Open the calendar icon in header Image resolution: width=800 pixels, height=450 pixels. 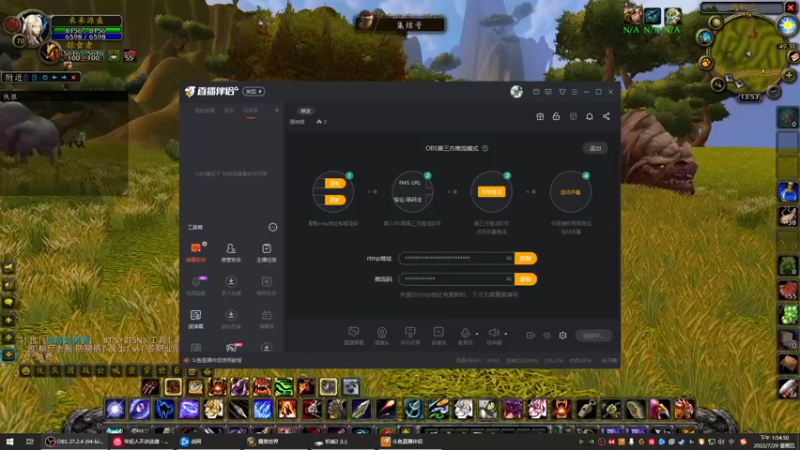(x=573, y=116)
